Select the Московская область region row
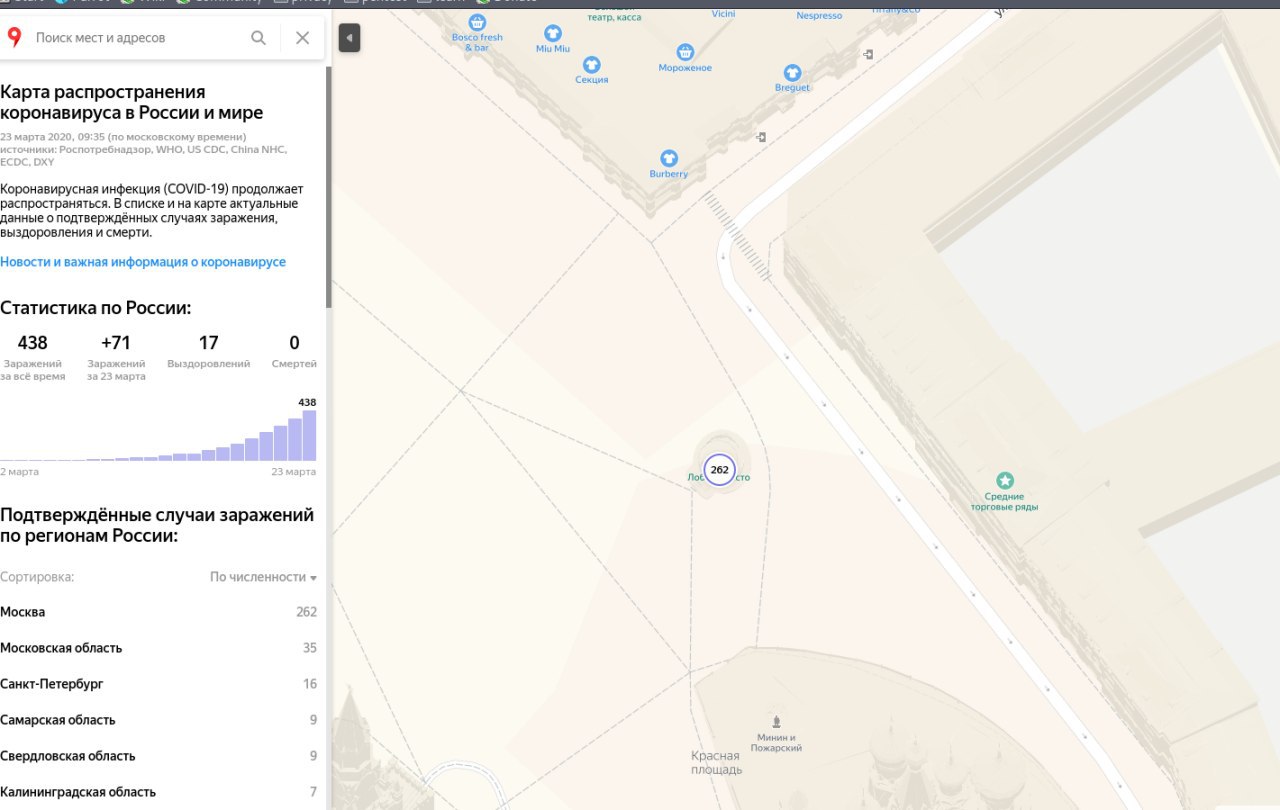Viewport: 1280px width, 810px height. coord(159,648)
